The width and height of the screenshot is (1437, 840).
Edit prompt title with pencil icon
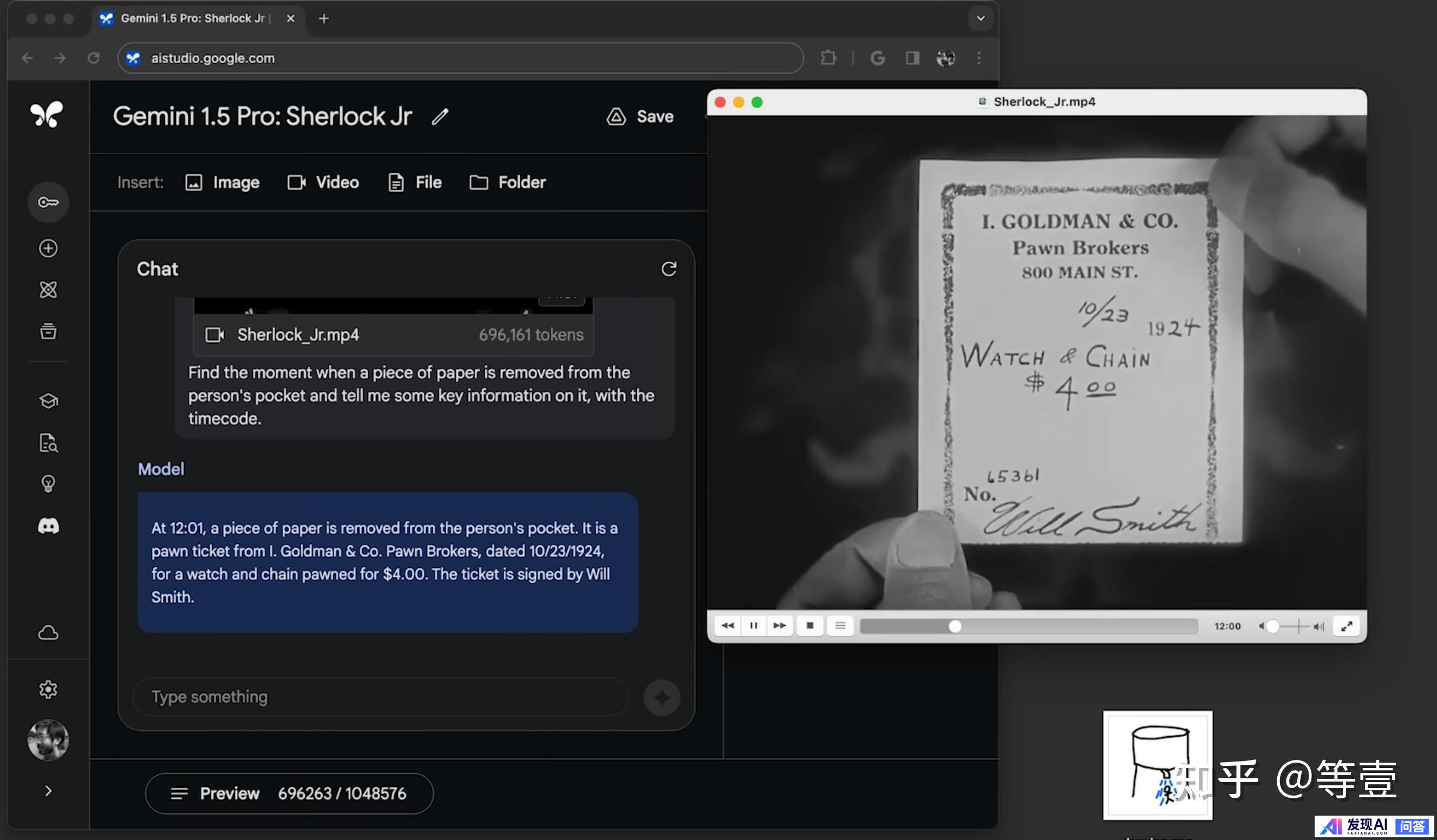pyautogui.click(x=440, y=116)
